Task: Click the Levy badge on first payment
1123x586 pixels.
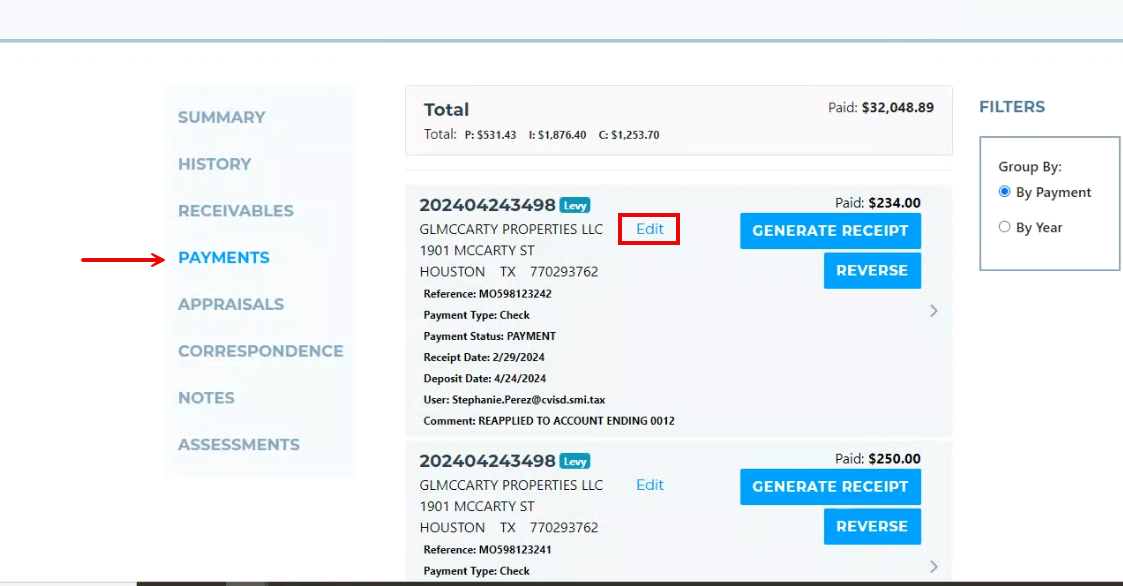Action: [575, 206]
